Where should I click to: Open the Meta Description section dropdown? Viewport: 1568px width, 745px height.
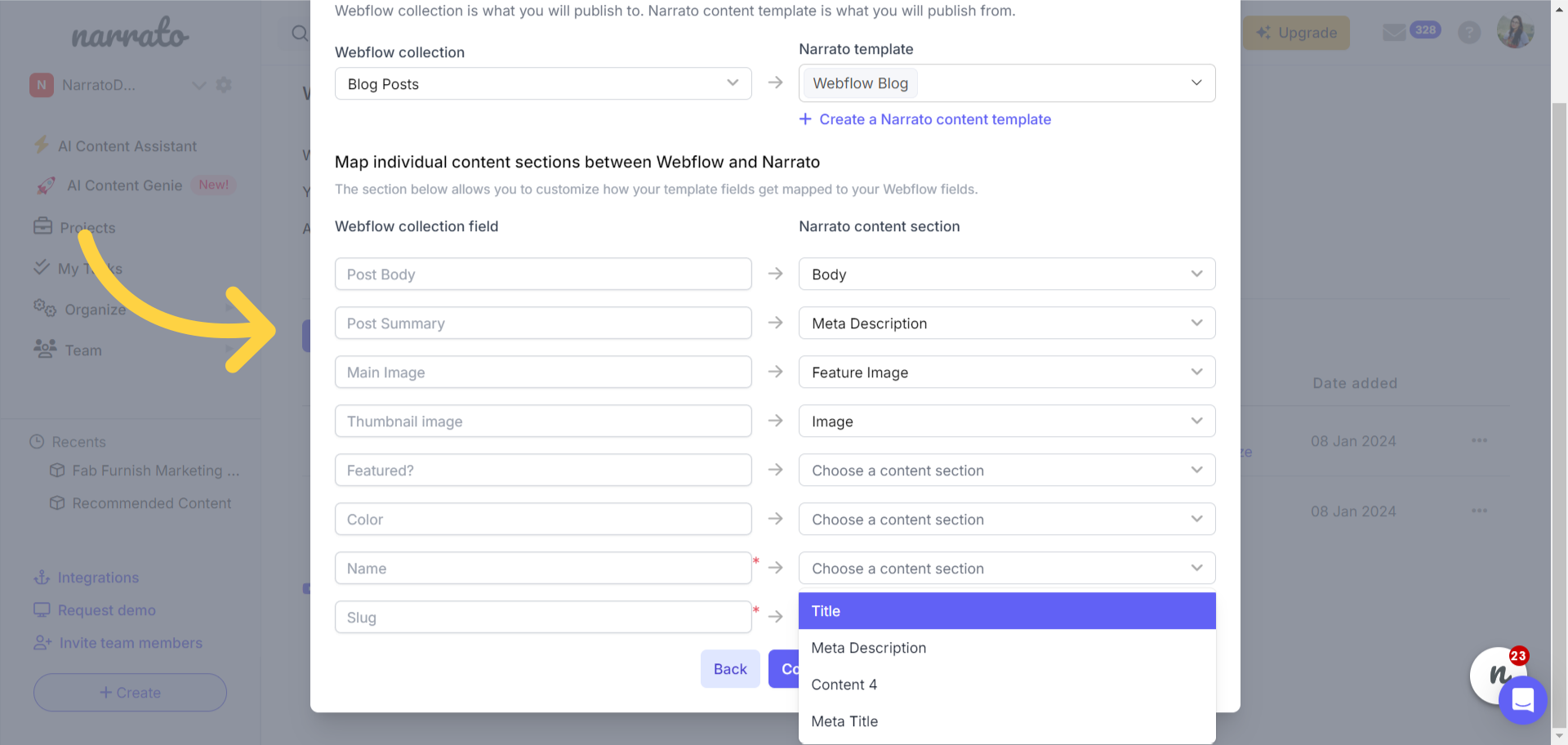click(x=1007, y=323)
